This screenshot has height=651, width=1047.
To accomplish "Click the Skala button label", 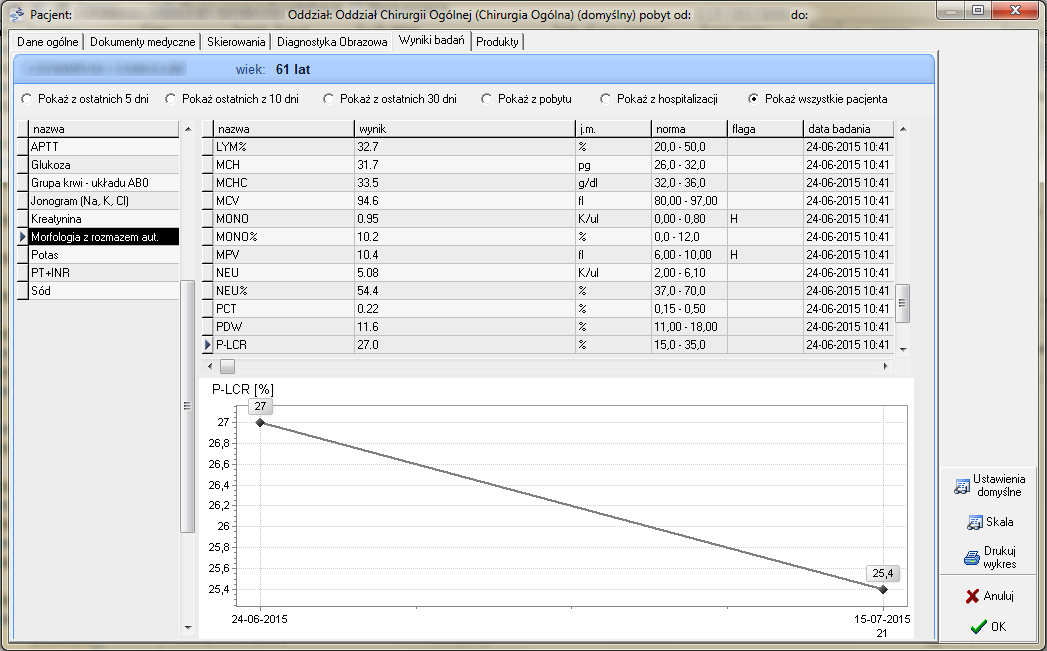I will [x=1000, y=522].
